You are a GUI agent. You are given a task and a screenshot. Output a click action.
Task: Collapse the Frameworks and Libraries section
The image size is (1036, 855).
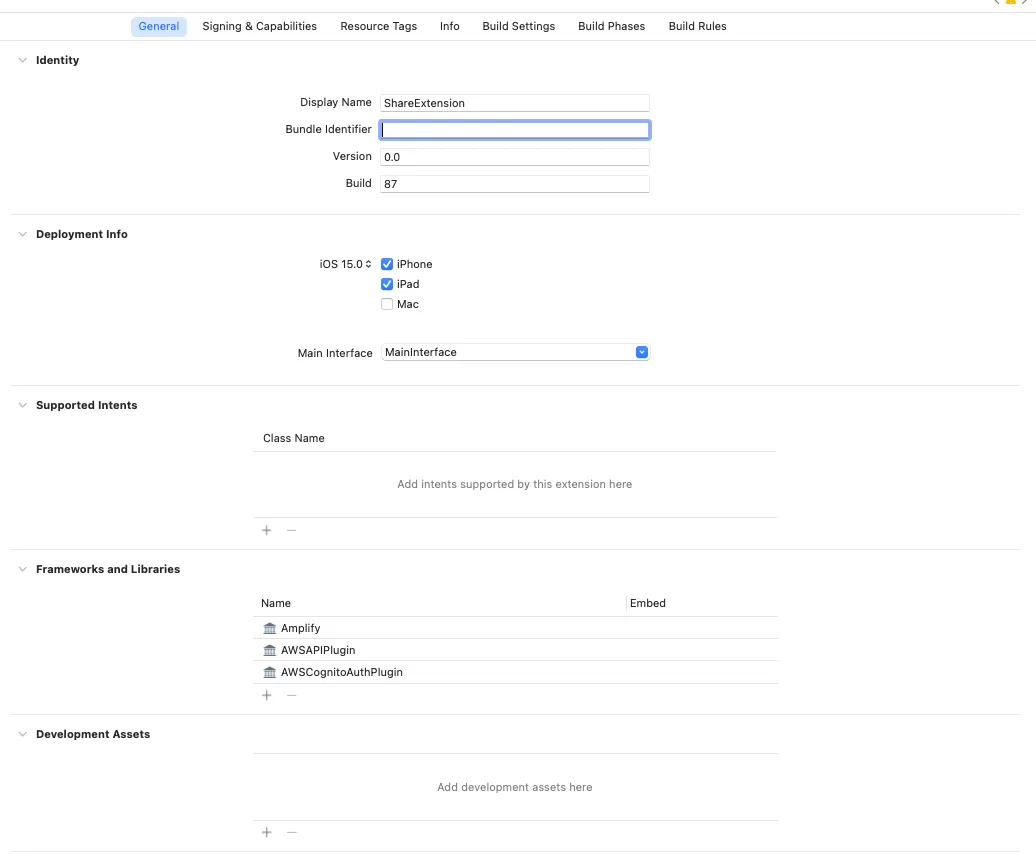coord(23,569)
